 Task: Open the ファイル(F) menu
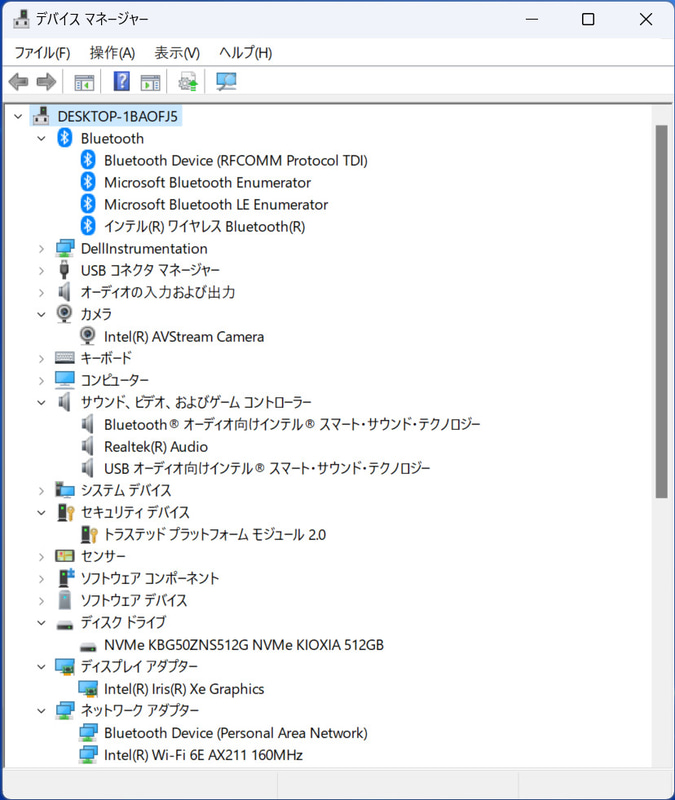coord(42,53)
